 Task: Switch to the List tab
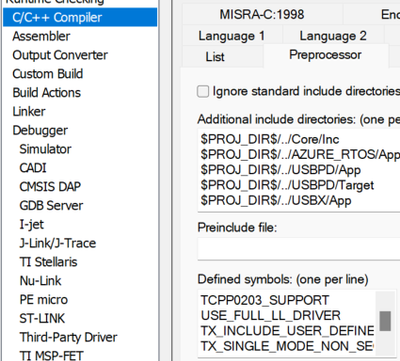(x=215, y=57)
